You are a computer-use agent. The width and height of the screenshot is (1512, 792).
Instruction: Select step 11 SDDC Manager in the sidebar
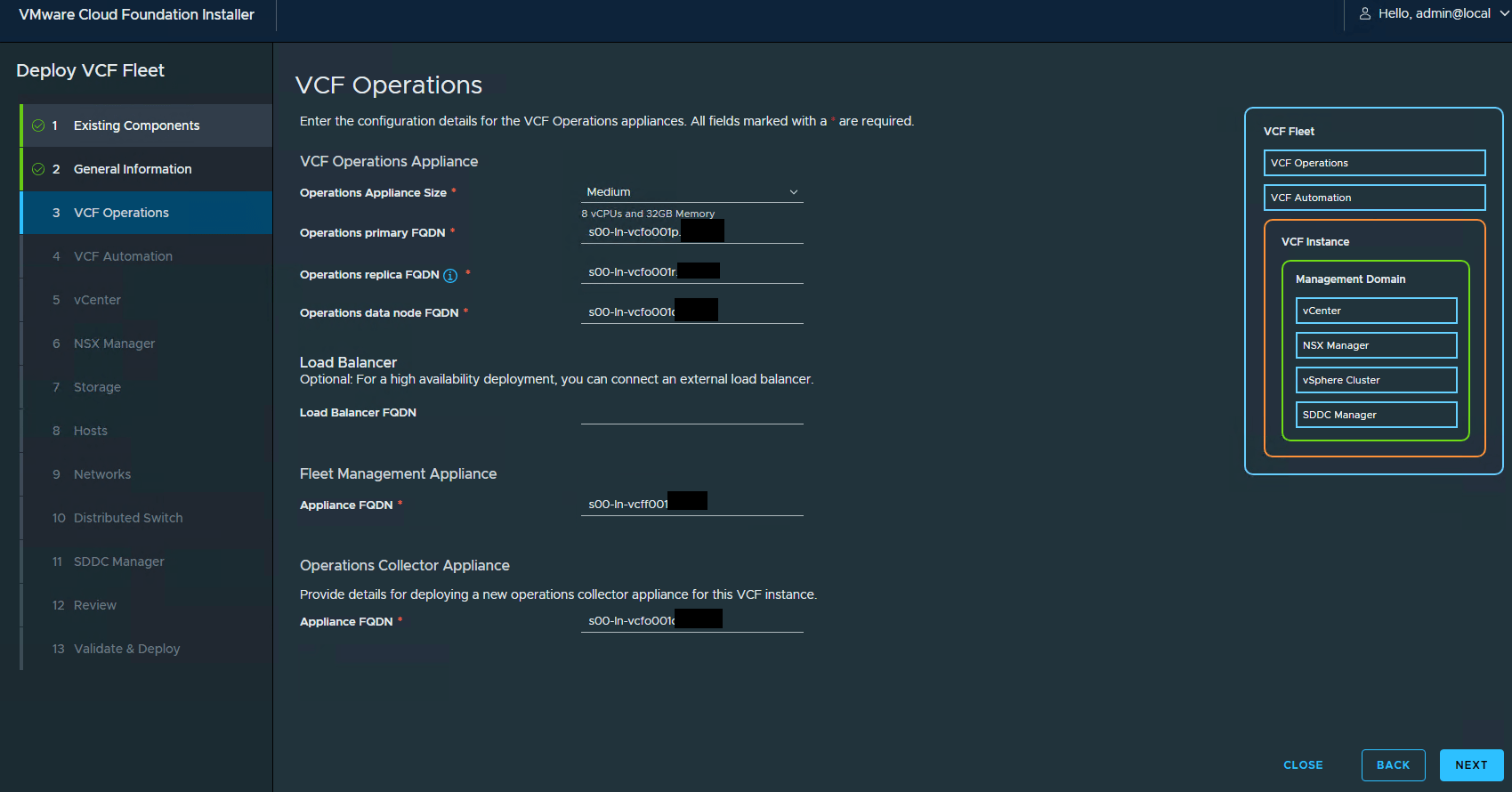click(x=147, y=562)
